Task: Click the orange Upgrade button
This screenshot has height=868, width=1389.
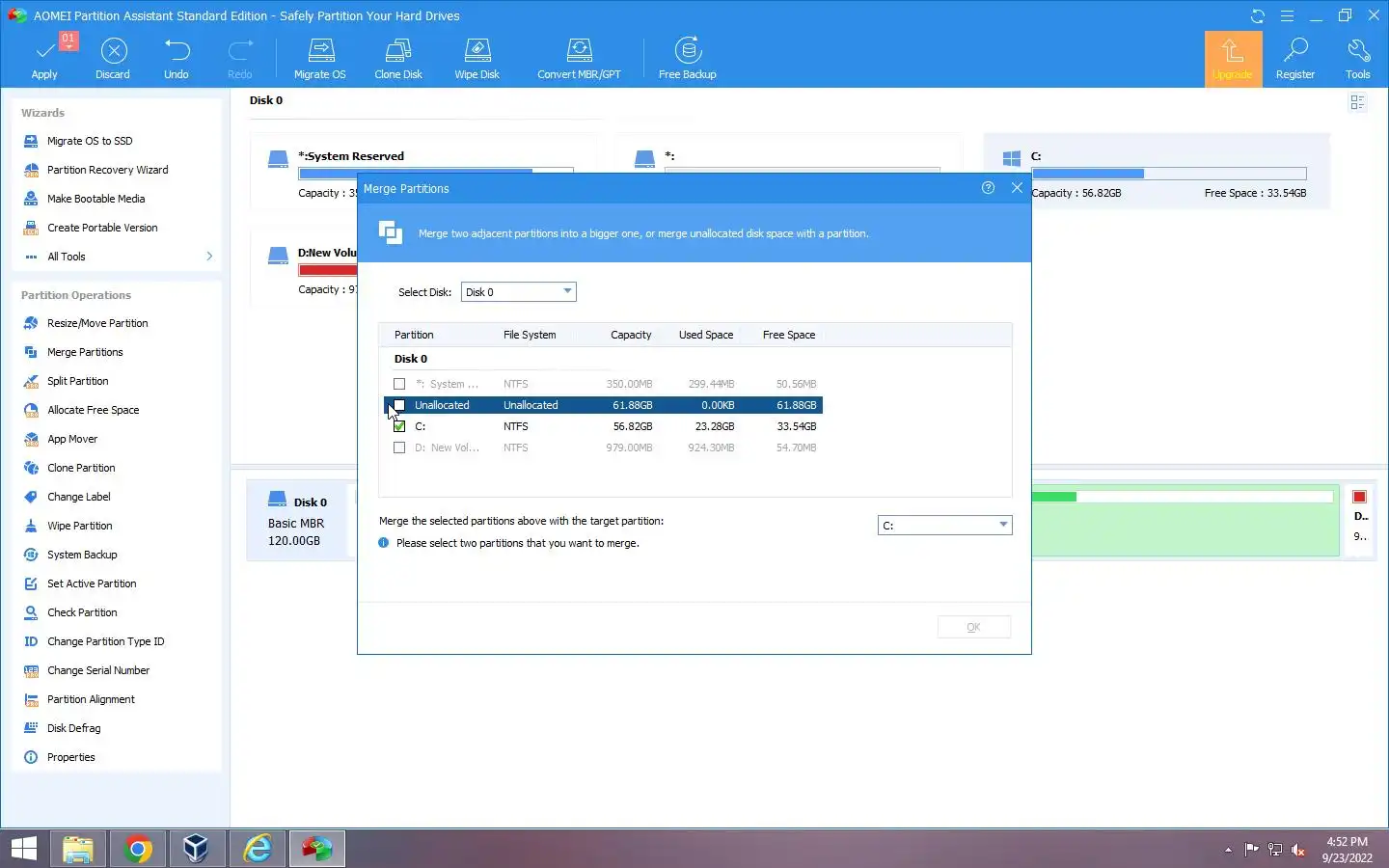Action: (x=1233, y=59)
